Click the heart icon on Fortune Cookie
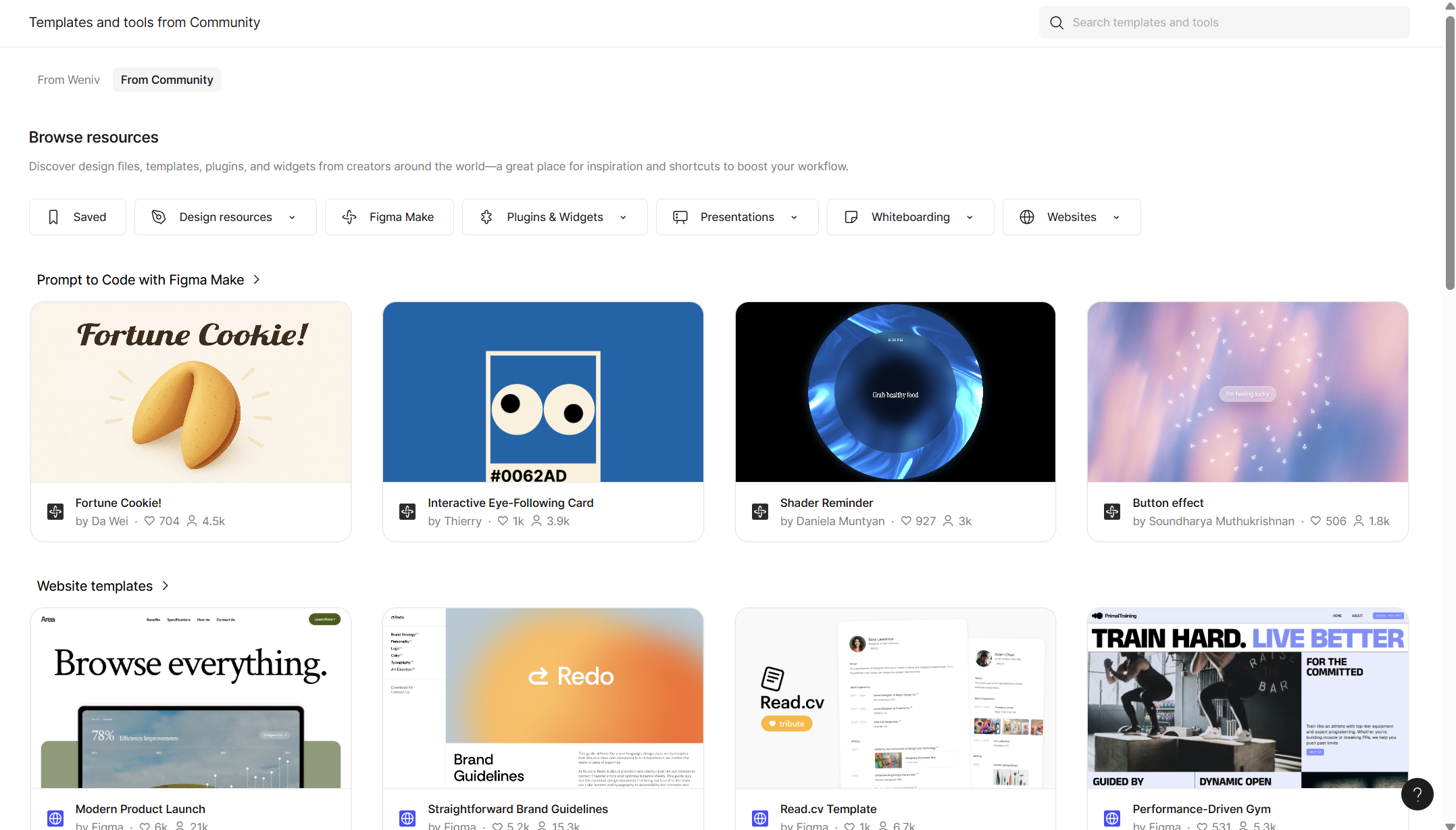This screenshot has width=1456, height=830. (x=149, y=521)
